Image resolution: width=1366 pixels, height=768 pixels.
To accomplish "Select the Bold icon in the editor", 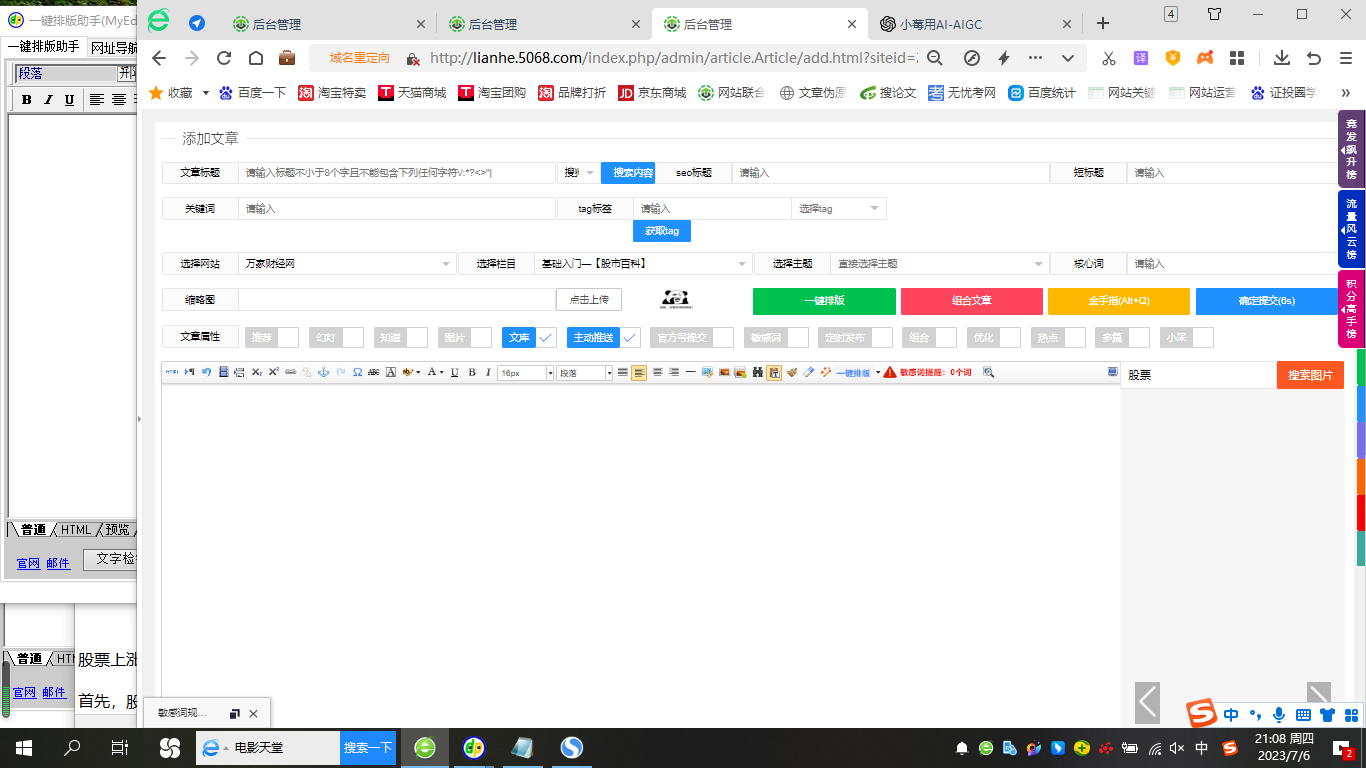I will point(472,372).
